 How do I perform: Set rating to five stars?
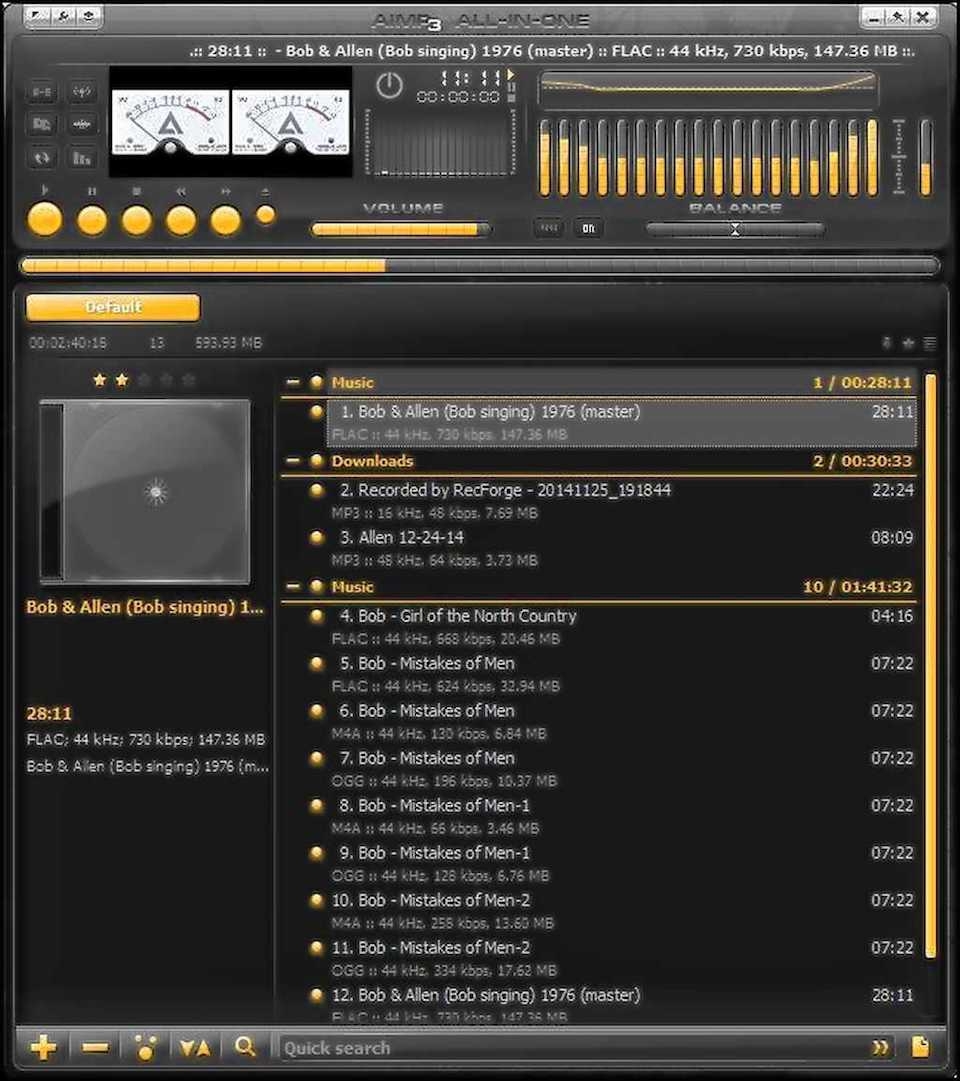[188, 380]
